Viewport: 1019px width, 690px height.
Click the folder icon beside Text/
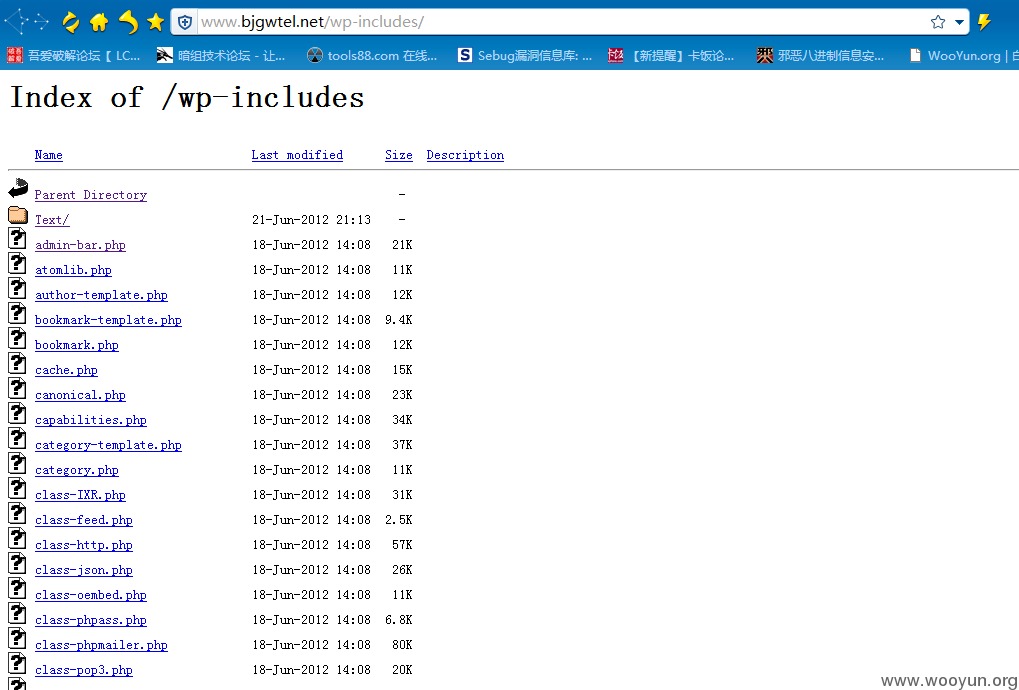click(18, 214)
